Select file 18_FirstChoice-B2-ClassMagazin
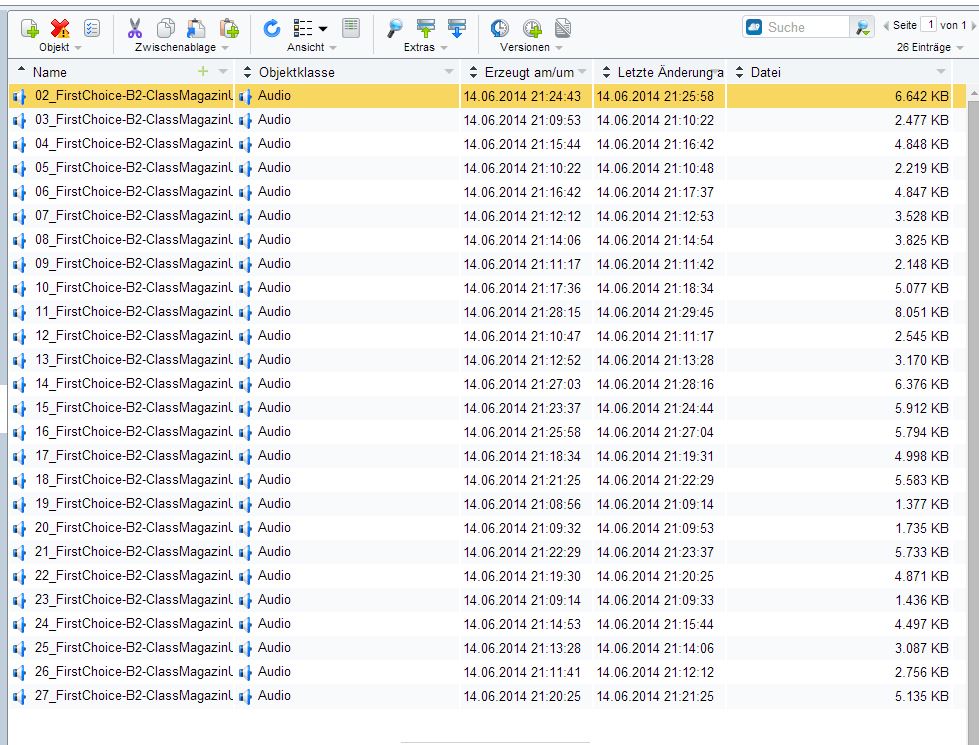Image resolution: width=979 pixels, height=745 pixels. click(134, 480)
